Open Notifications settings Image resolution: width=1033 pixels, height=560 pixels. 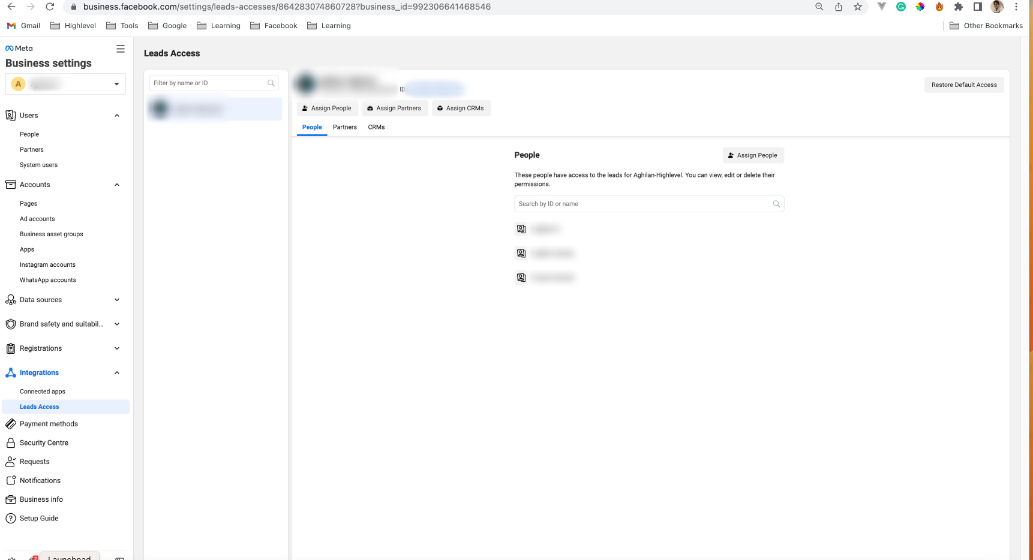pyautogui.click(x=40, y=481)
